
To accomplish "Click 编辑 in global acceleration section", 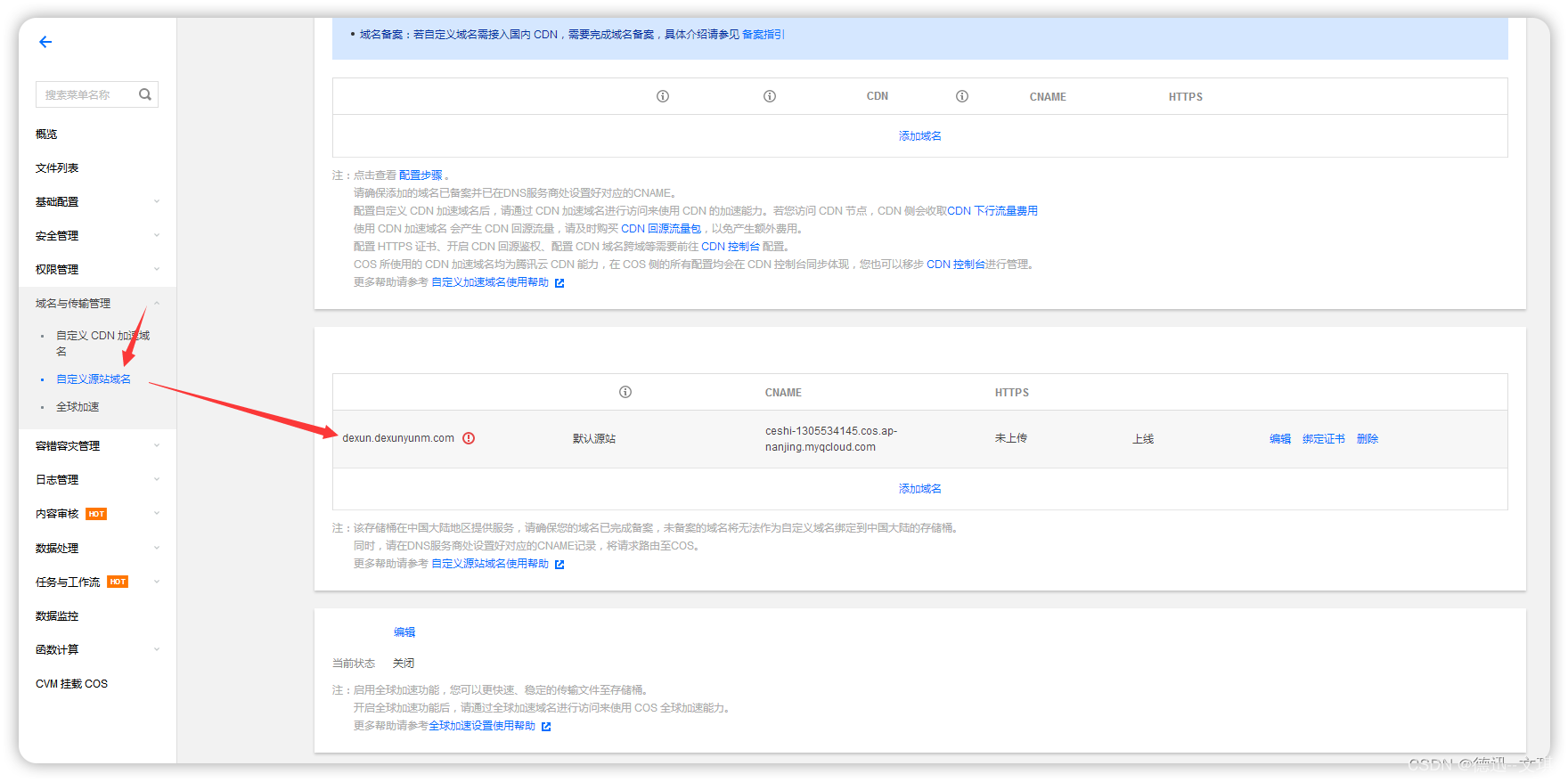I will 404,632.
